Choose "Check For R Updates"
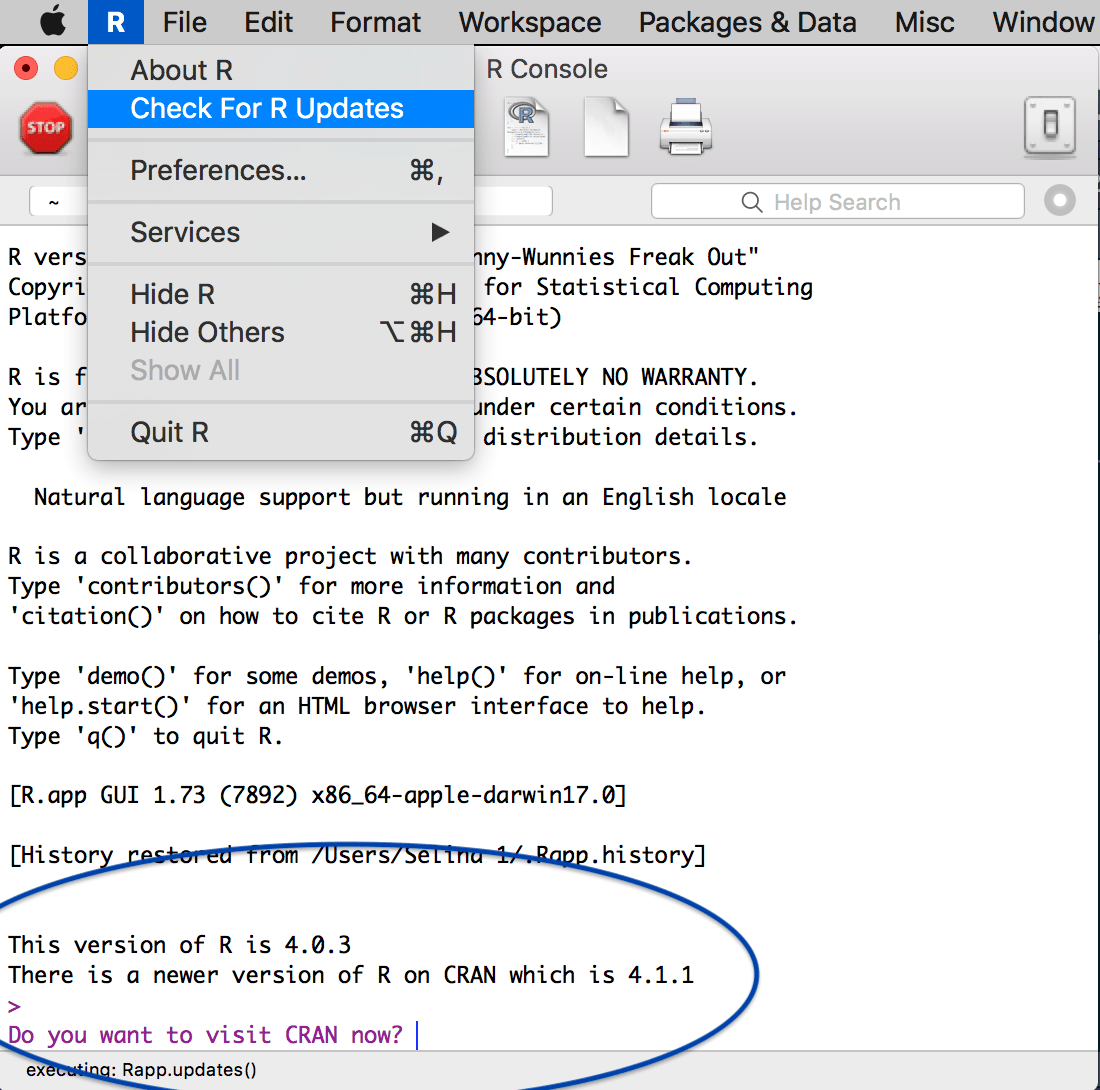The width and height of the screenshot is (1100, 1090). pyautogui.click(x=247, y=109)
